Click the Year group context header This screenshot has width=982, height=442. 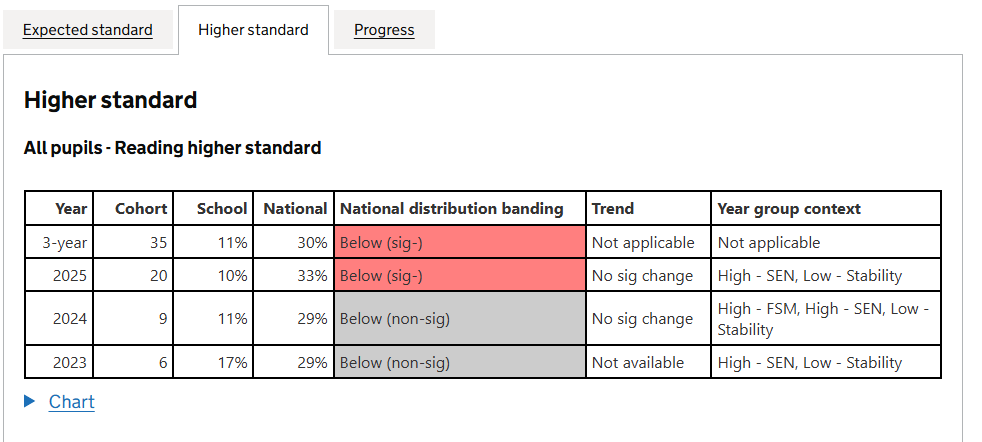pos(789,209)
